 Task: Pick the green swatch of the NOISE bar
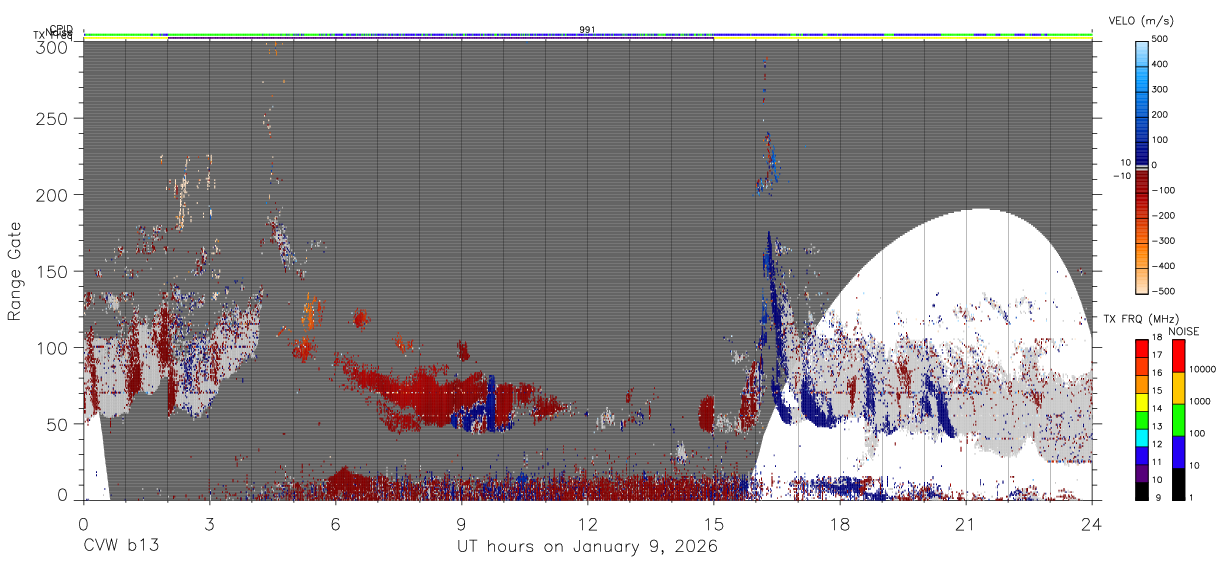pyautogui.click(x=1178, y=420)
